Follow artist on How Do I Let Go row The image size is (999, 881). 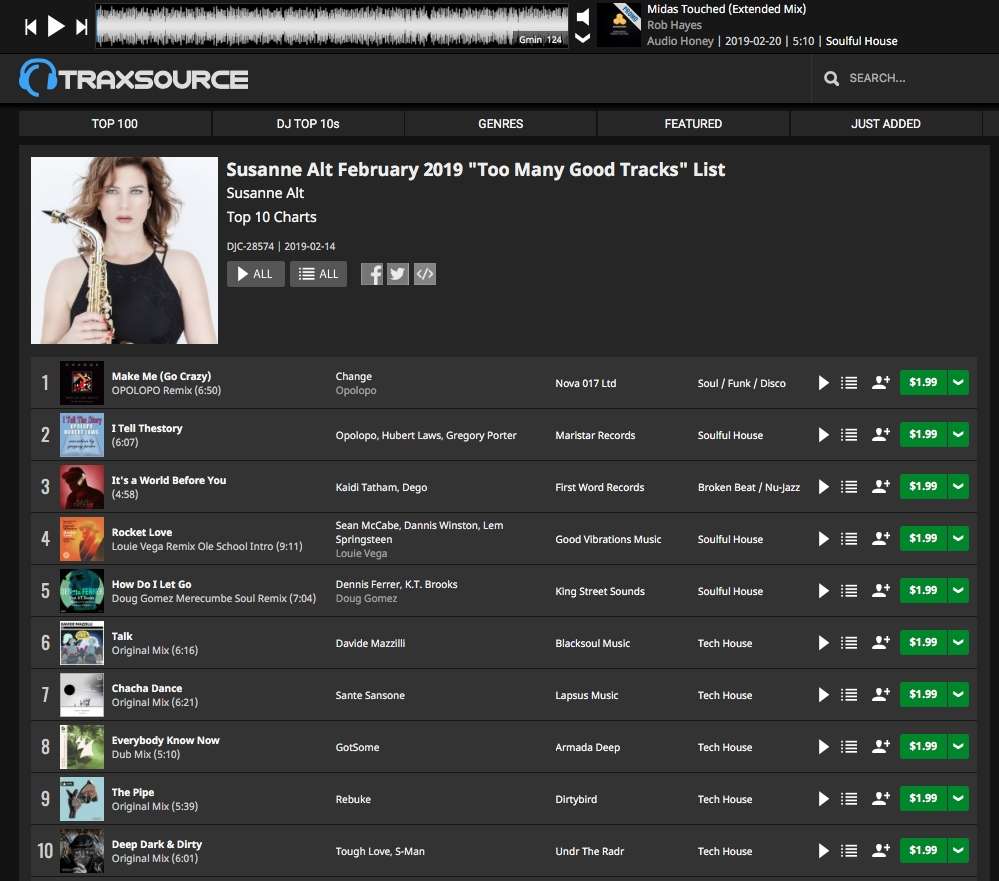coord(880,591)
